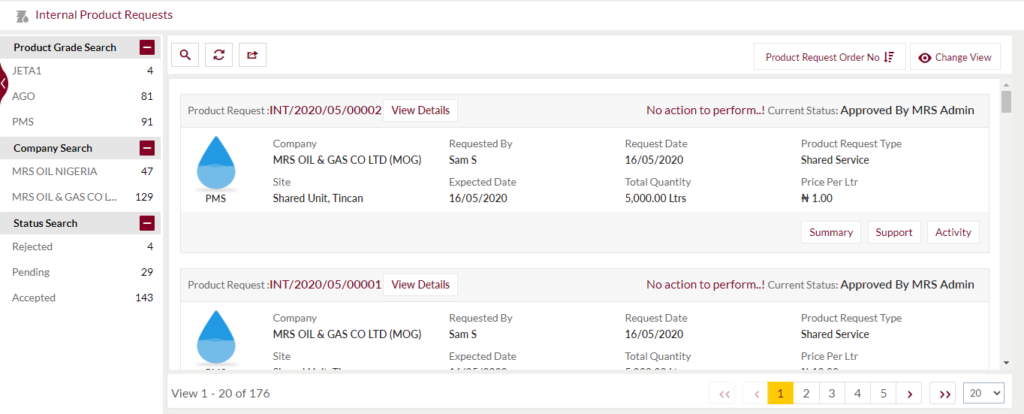Screen dimensions: 1024x414
Task: Open the Activity button
Action: coord(953,232)
